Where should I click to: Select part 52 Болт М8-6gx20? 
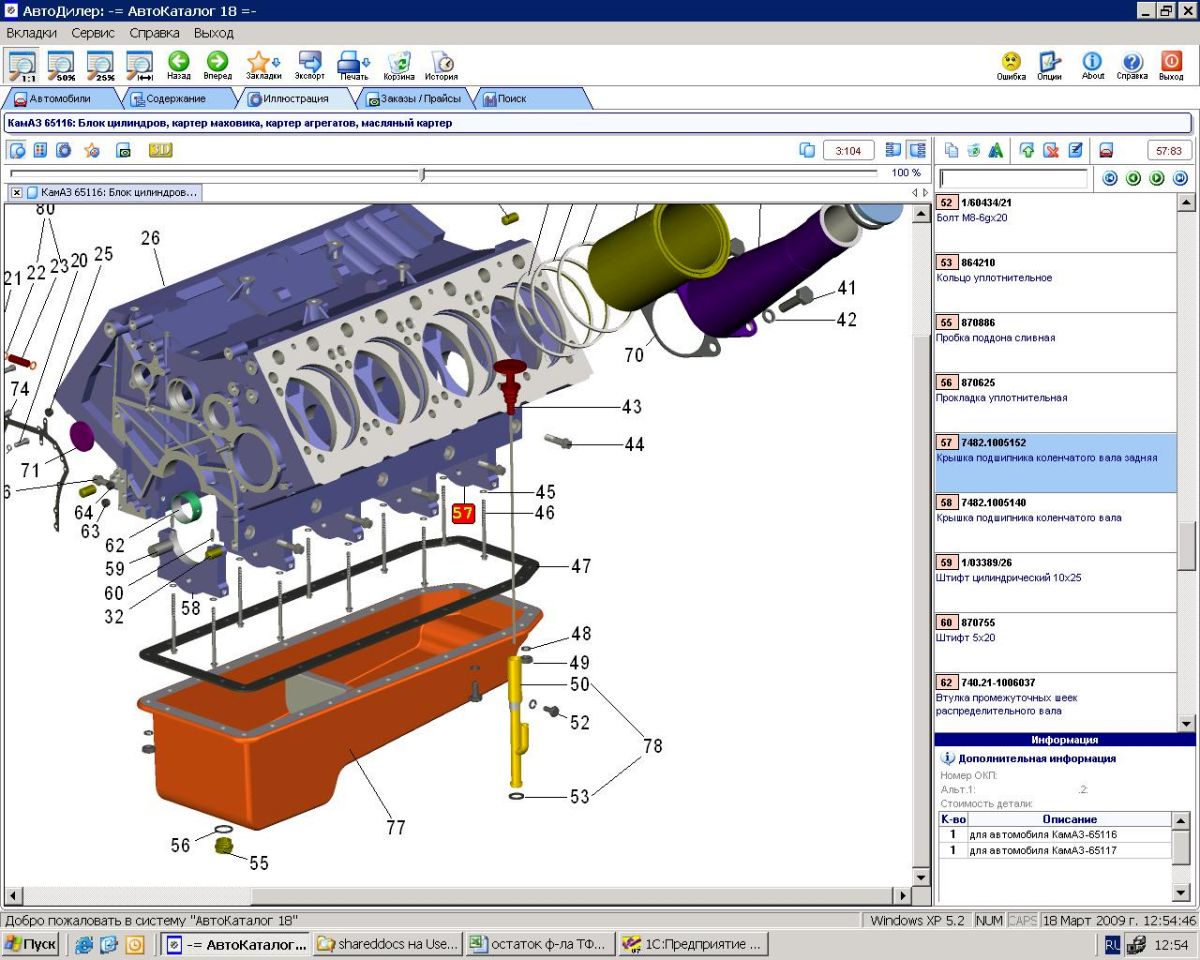pos(1056,223)
